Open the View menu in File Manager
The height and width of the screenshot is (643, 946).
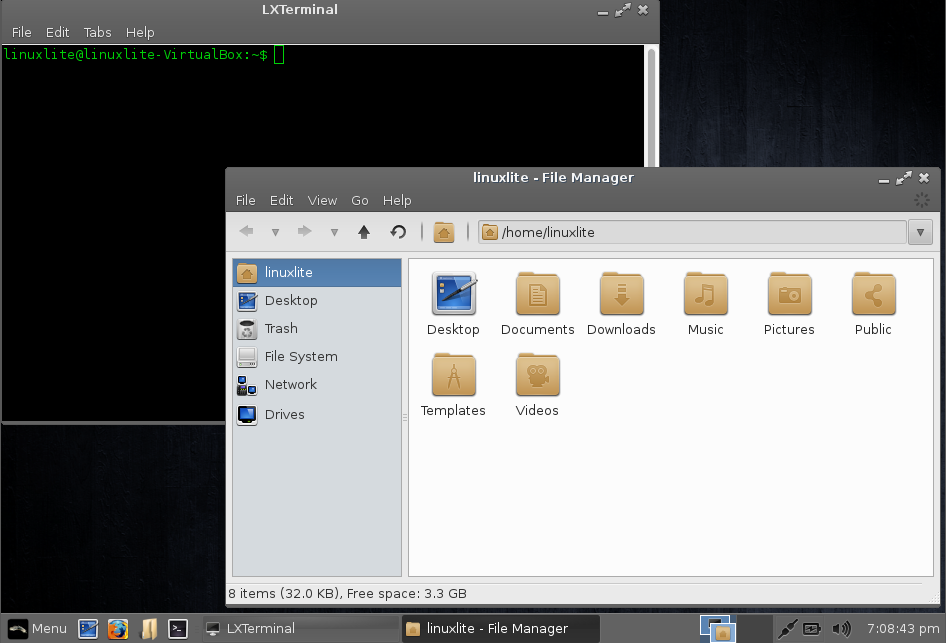coord(322,200)
